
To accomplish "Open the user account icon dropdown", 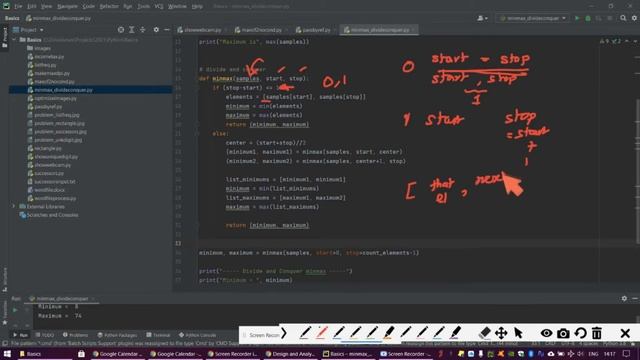I will coord(482,18).
